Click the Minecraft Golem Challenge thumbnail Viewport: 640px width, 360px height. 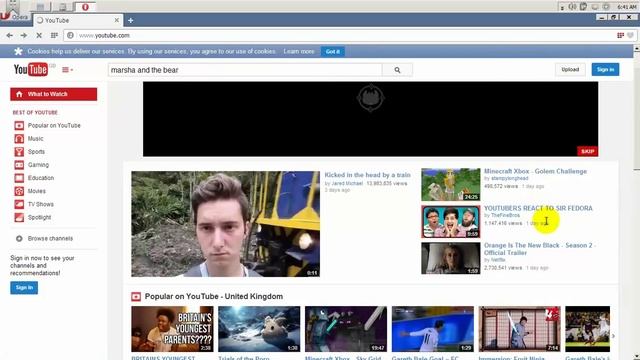tap(451, 184)
